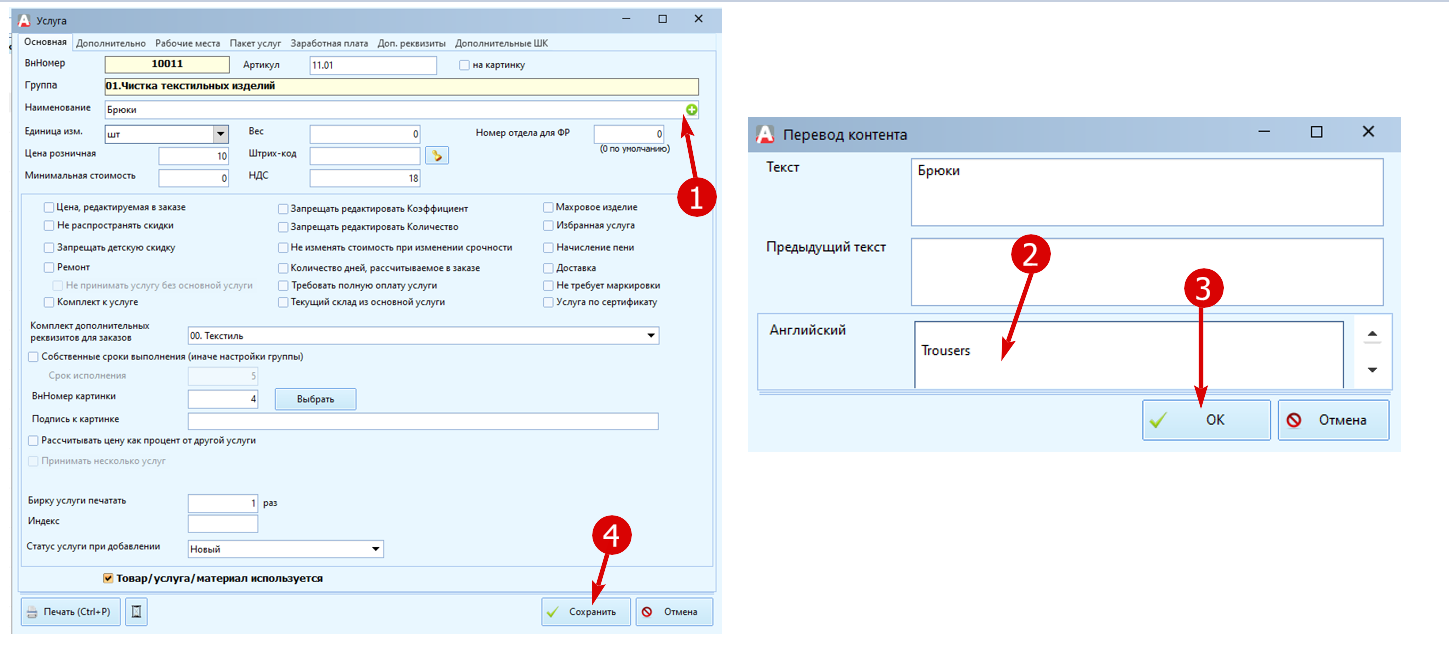
Task: Click the small device icon beside the Печать button
Action: 137,611
